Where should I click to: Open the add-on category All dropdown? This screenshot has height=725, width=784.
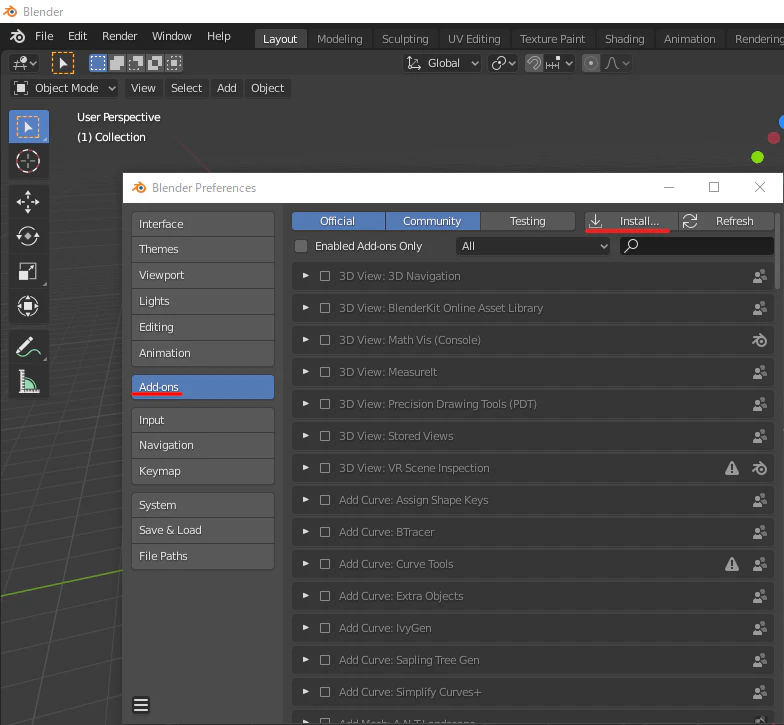point(533,246)
